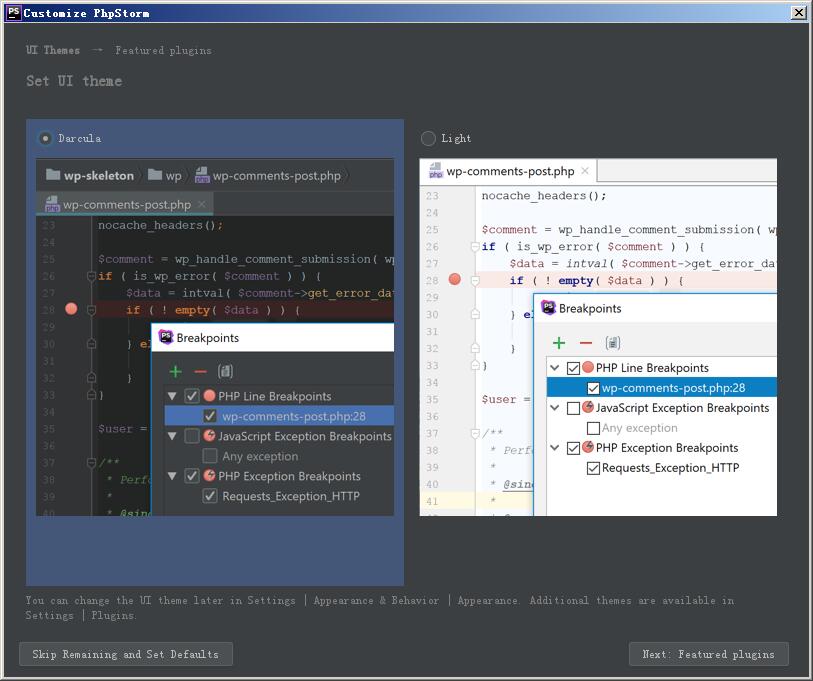Collapse JavaScript Exception Breakpoints in Darcula preview

point(173,436)
